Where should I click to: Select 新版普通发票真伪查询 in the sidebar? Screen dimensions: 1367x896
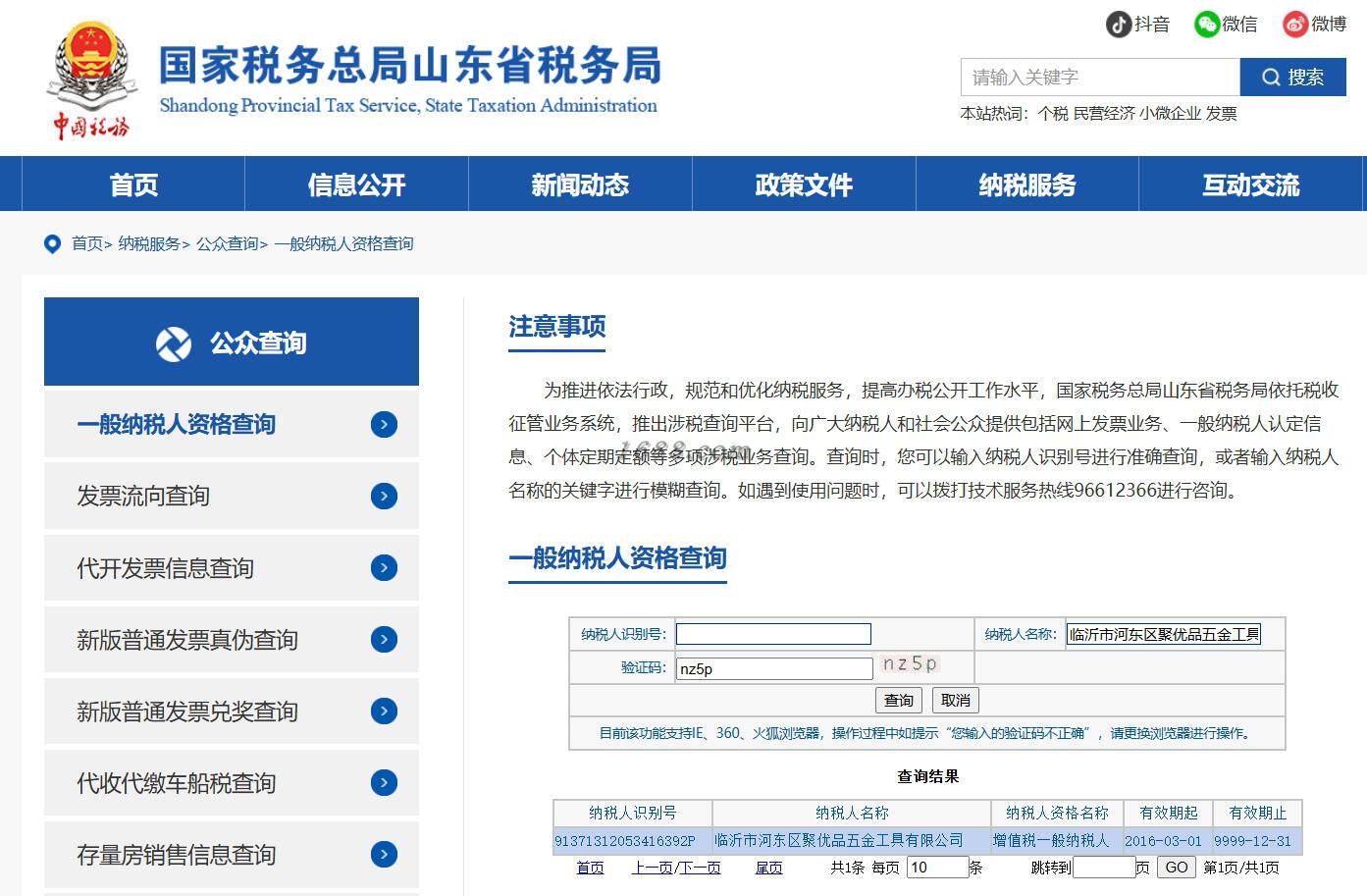tap(232, 639)
